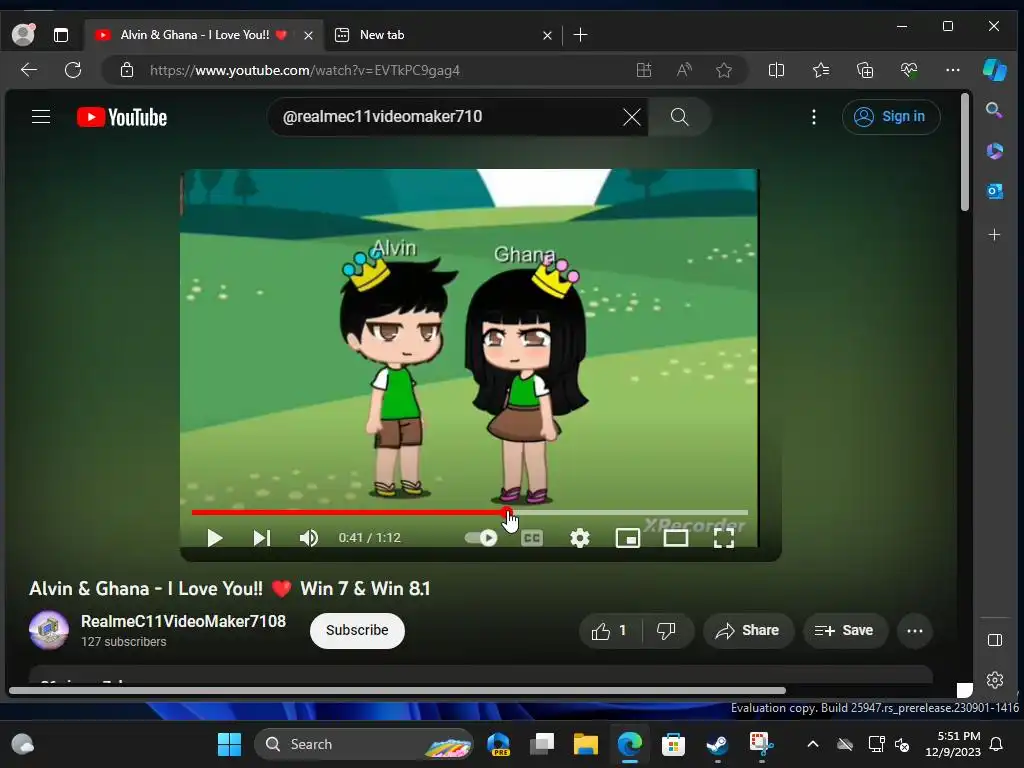Open Microsoft 365 in sidebar
1024x768 pixels.
[x=994, y=151]
